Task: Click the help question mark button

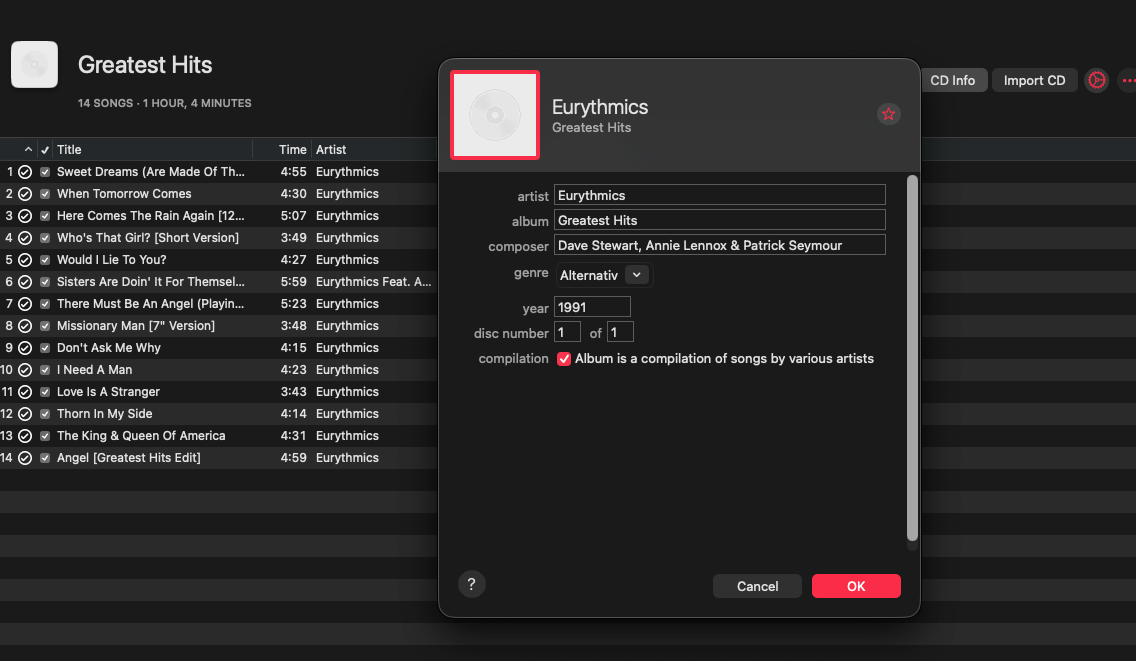Action: (472, 584)
